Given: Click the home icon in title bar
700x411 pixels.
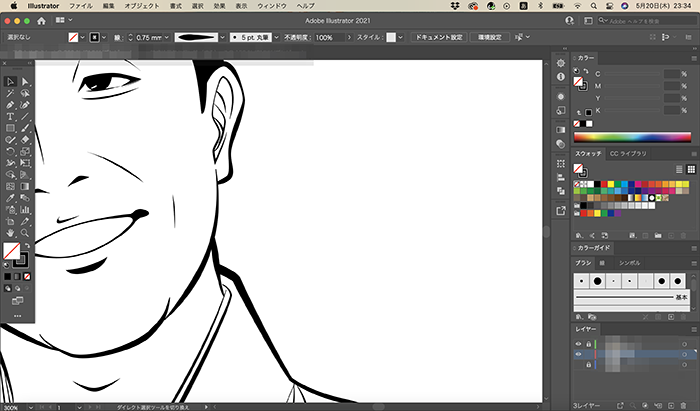Looking at the screenshot, I should pyautogui.click(x=41, y=21).
